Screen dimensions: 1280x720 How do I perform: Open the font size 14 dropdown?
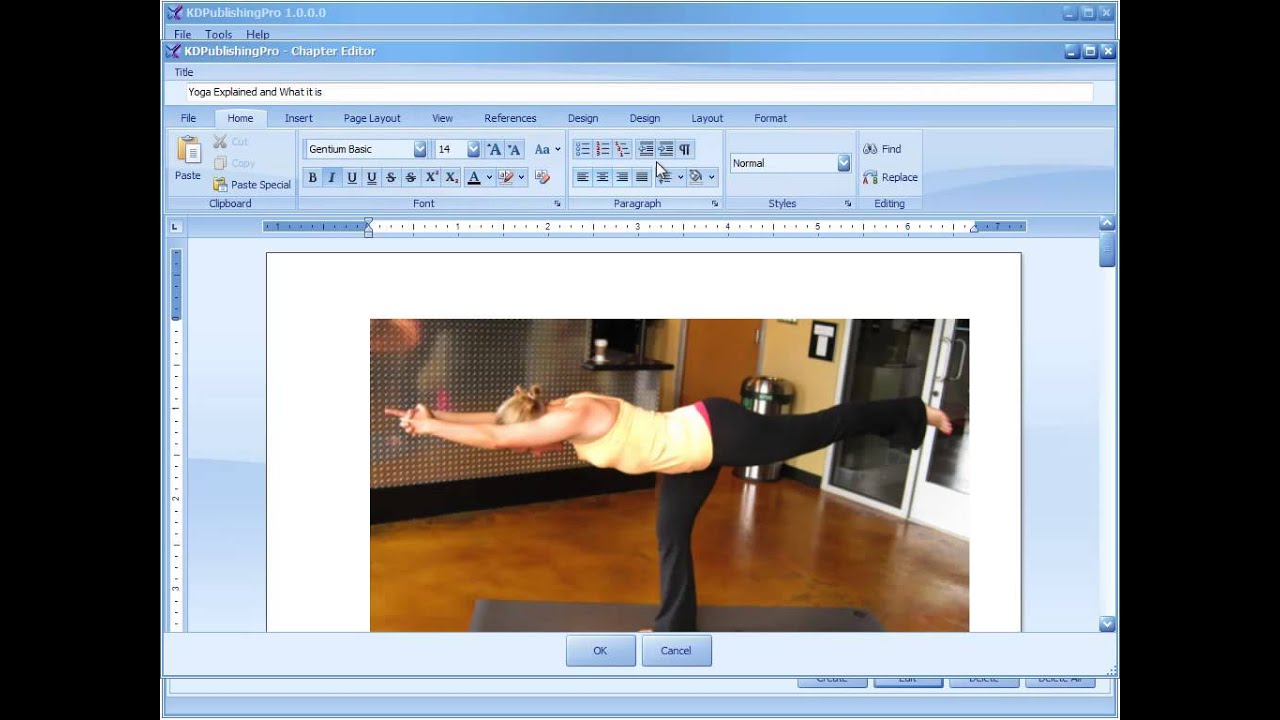pos(473,149)
